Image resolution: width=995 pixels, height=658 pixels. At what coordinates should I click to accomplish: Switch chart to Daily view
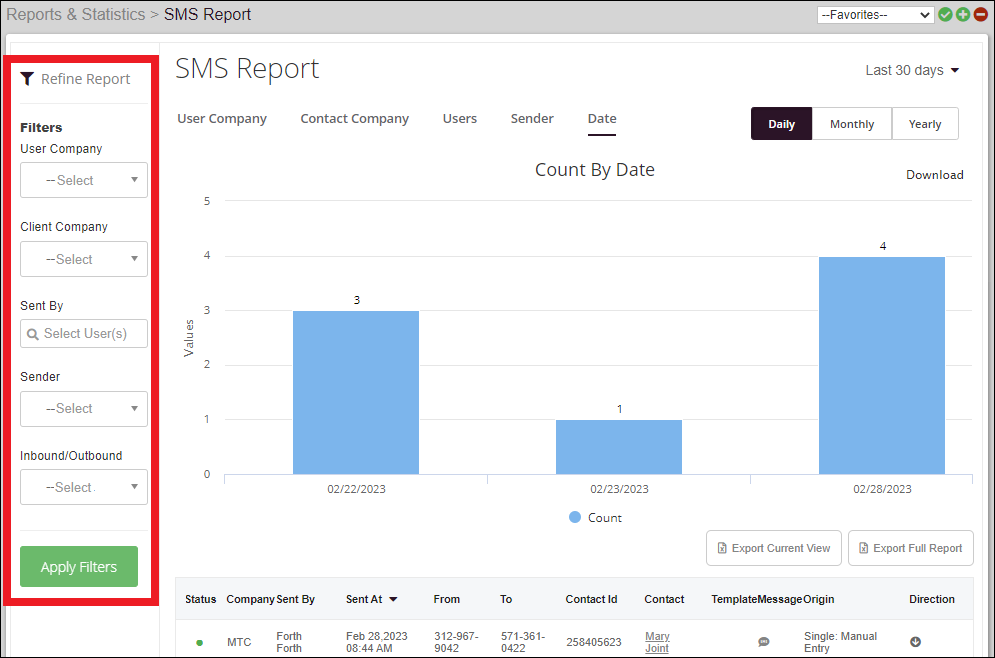(781, 124)
